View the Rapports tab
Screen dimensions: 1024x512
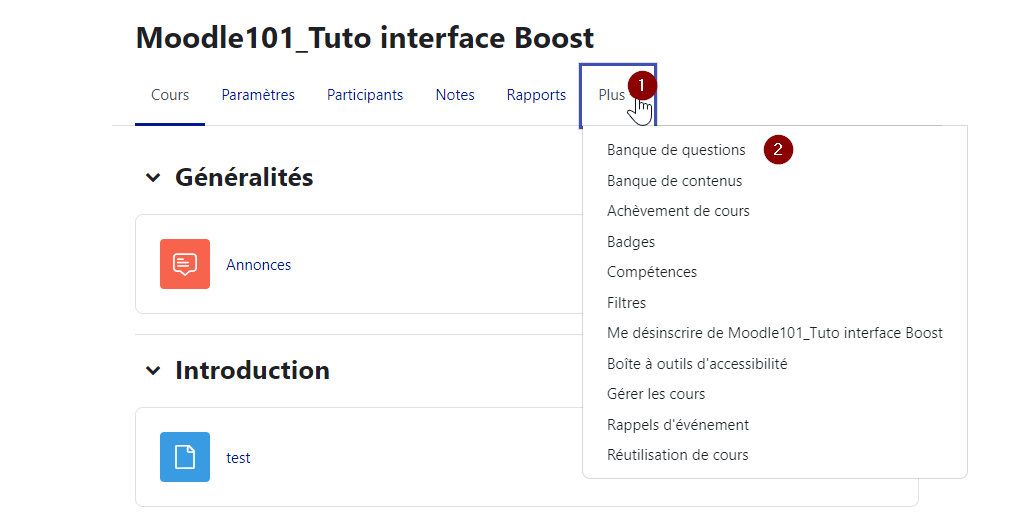click(536, 95)
